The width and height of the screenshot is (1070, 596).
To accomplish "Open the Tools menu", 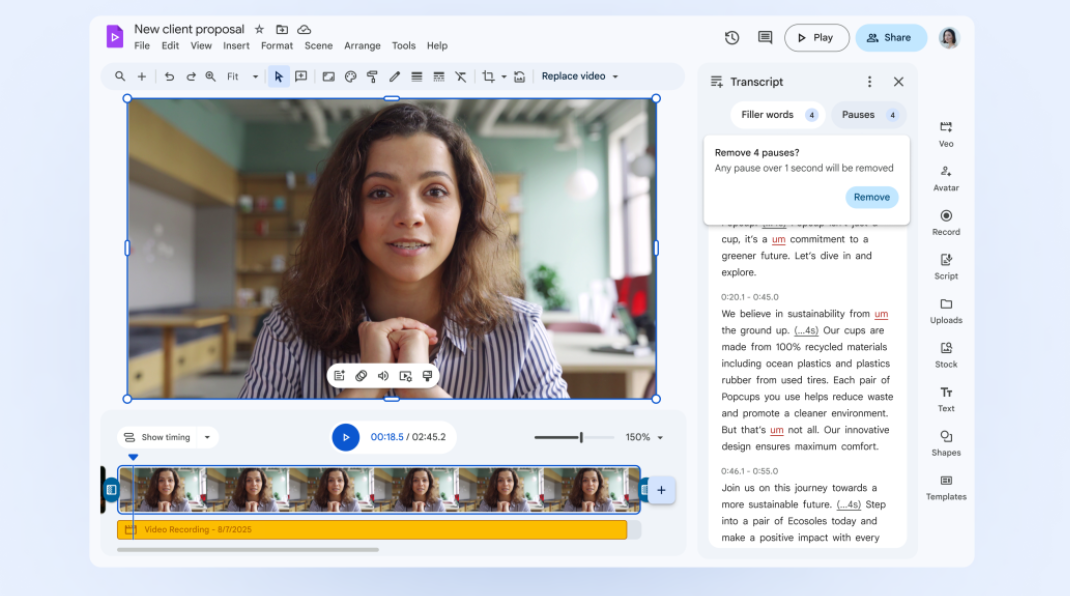I will tap(403, 46).
